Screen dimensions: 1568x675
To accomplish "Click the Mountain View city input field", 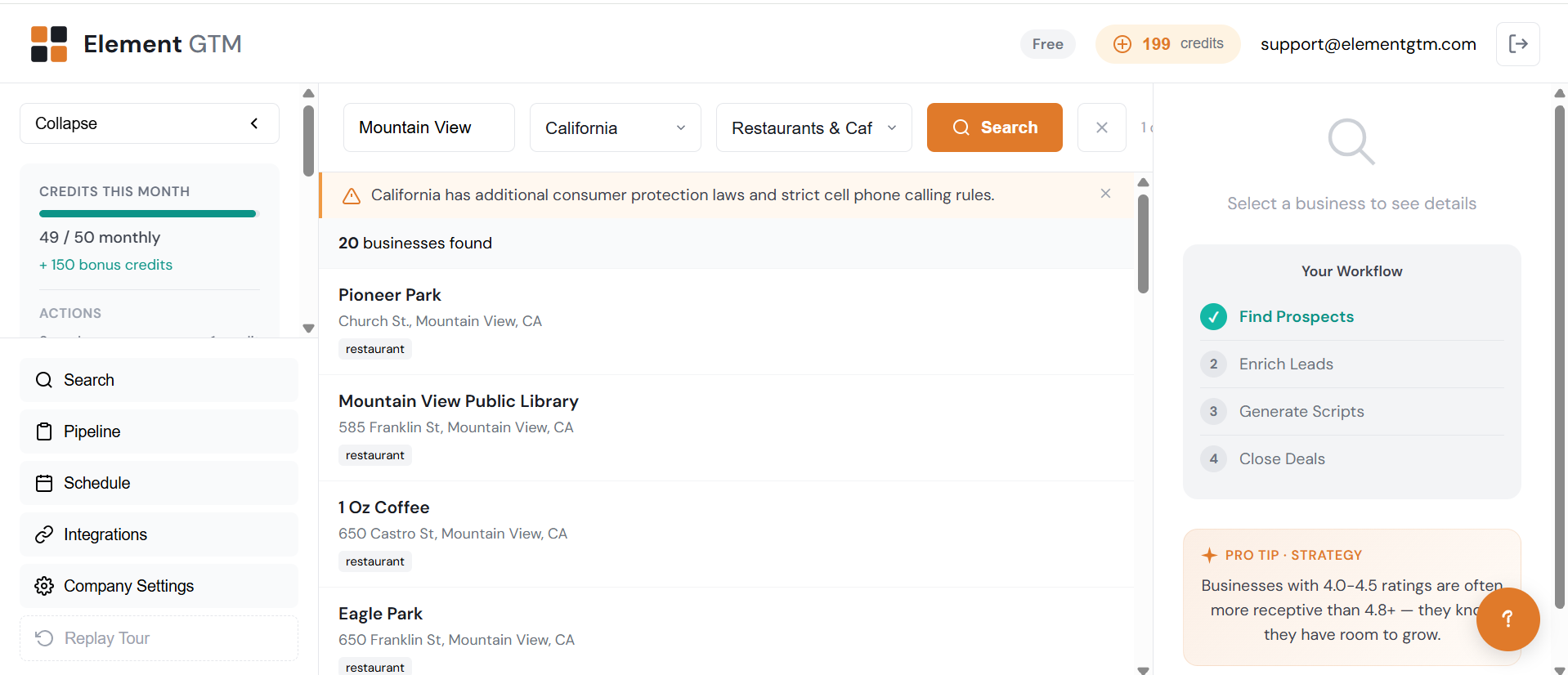I will click(428, 127).
